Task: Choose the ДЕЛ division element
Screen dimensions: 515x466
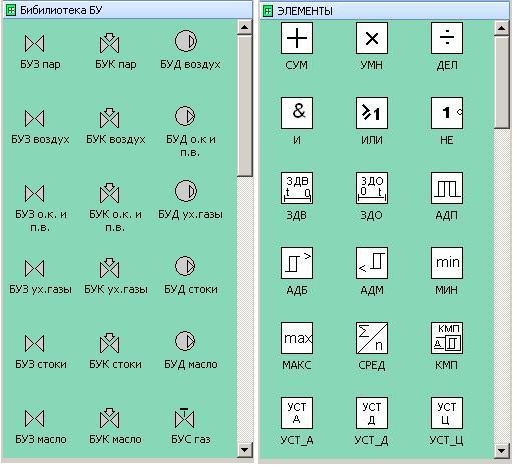Action: click(447, 38)
